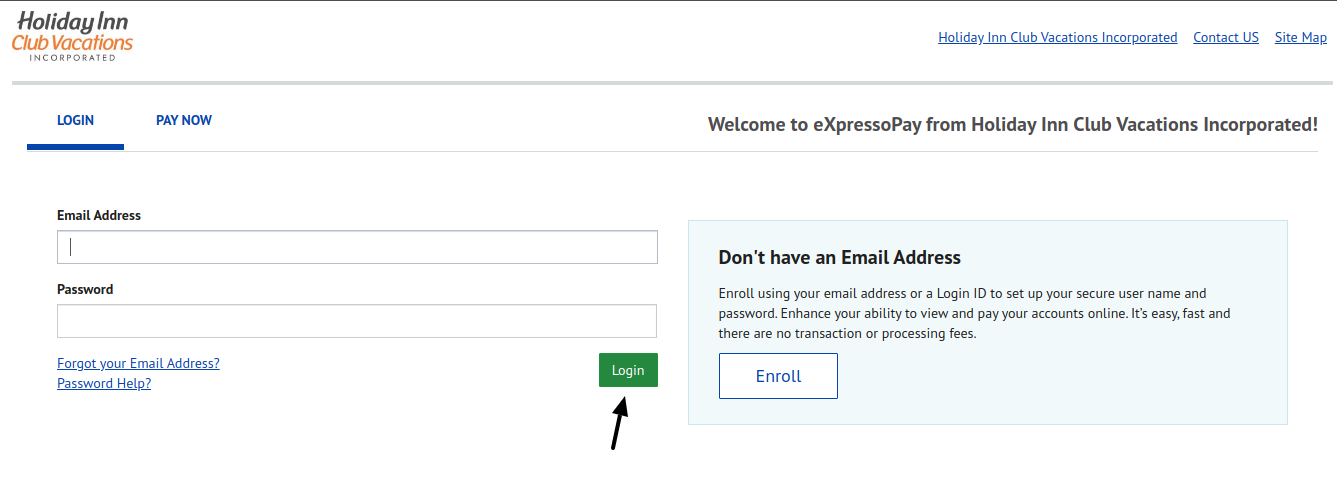The width and height of the screenshot is (1337, 501).
Task: Switch to the PAY NOW tab
Action: click(184, 121)
